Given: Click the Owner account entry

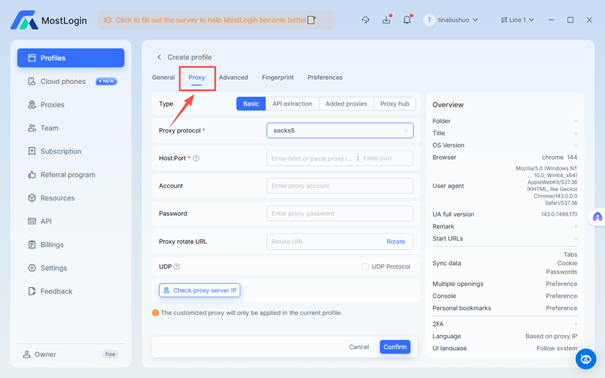Looking at the screenshot, I should click(39, 354).
